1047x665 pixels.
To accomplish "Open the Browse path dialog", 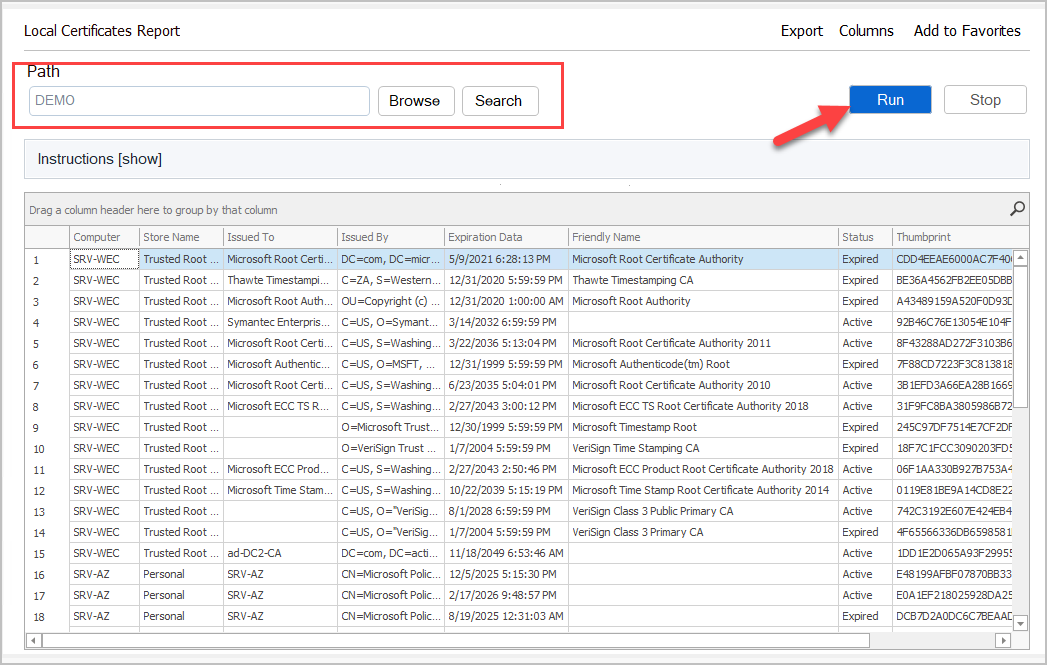I will 414,101.
